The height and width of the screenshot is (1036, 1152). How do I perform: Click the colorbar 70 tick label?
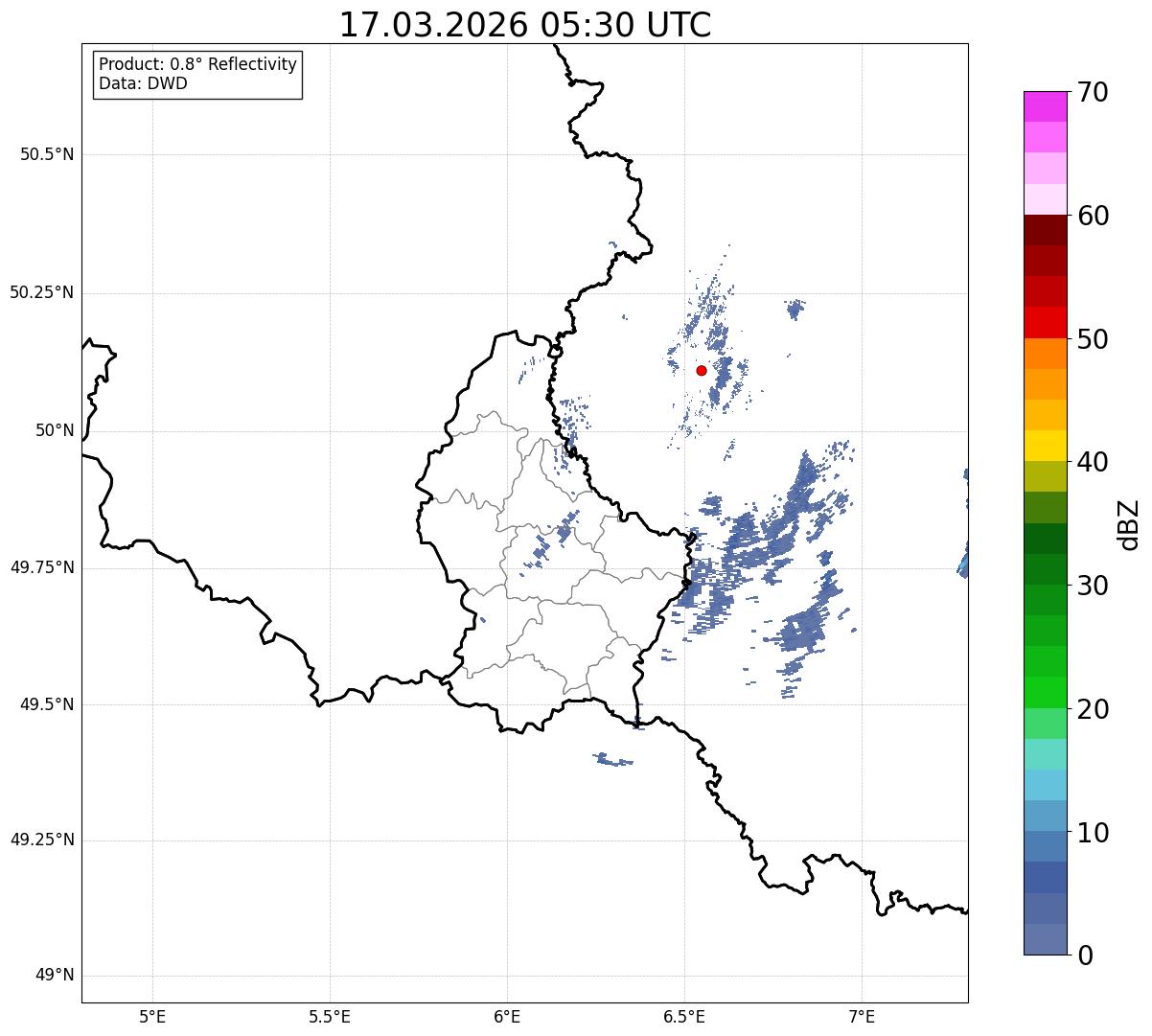tap(1093, 92)
